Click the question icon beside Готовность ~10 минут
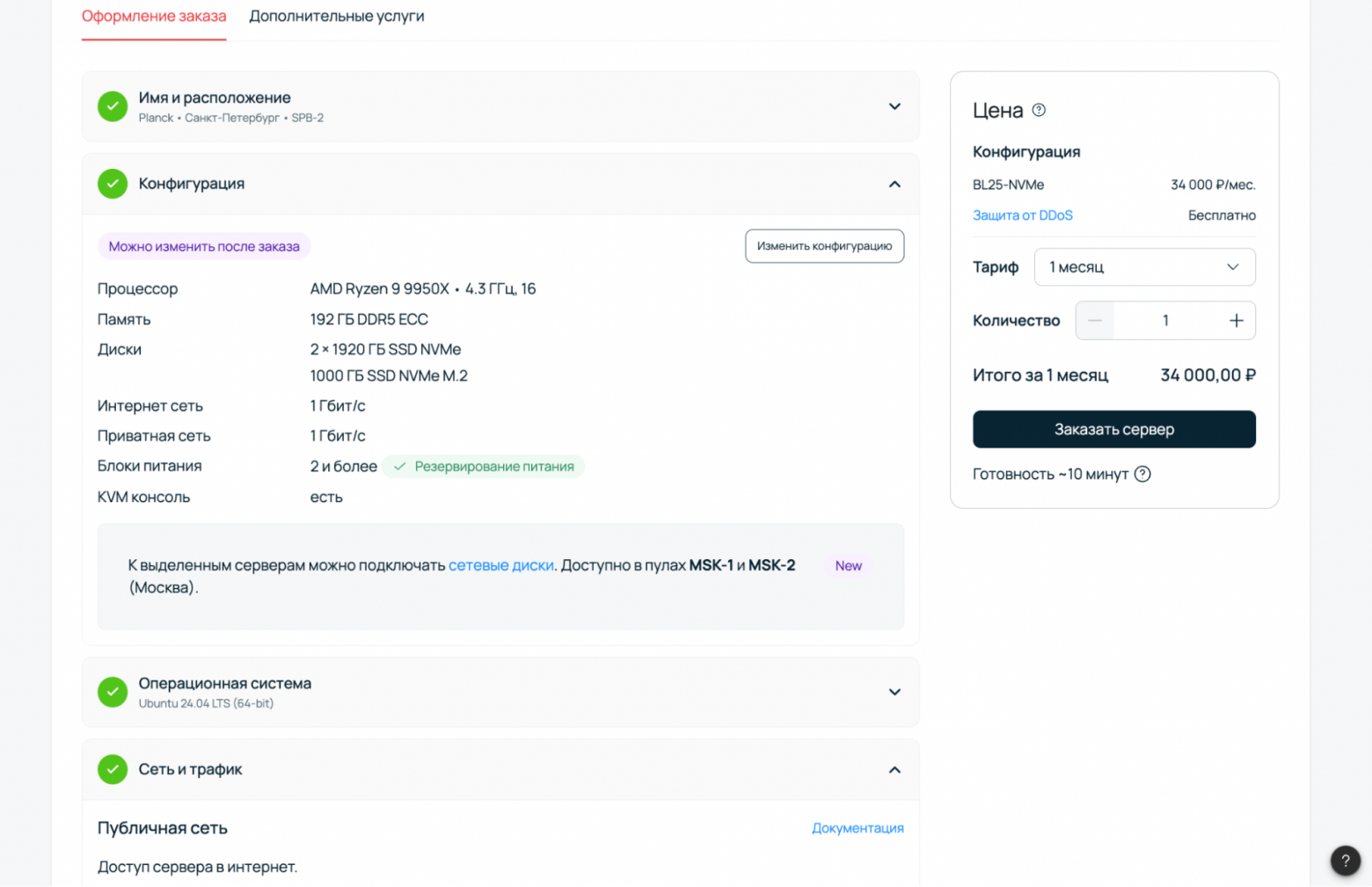Image resolution: width=1372 pixels, height=887 pixels. tap(1142, 474)
